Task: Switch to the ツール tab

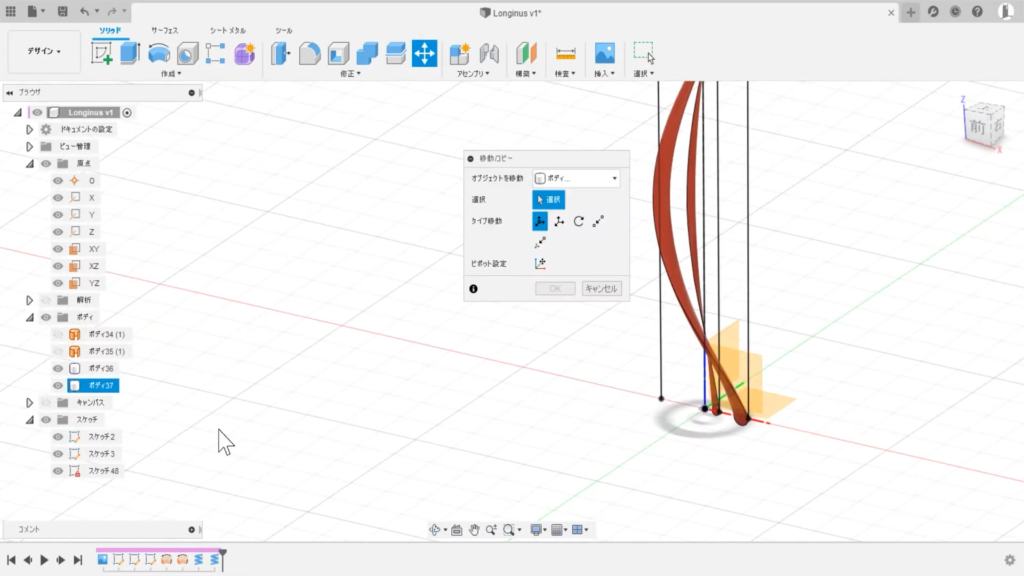Action: click(283, 31)
